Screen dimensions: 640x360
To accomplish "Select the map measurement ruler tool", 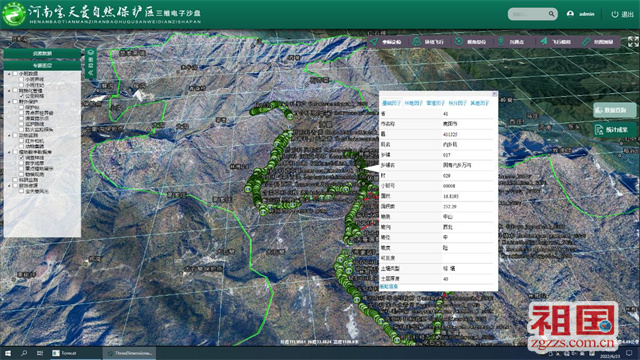I will pos(586,42).
